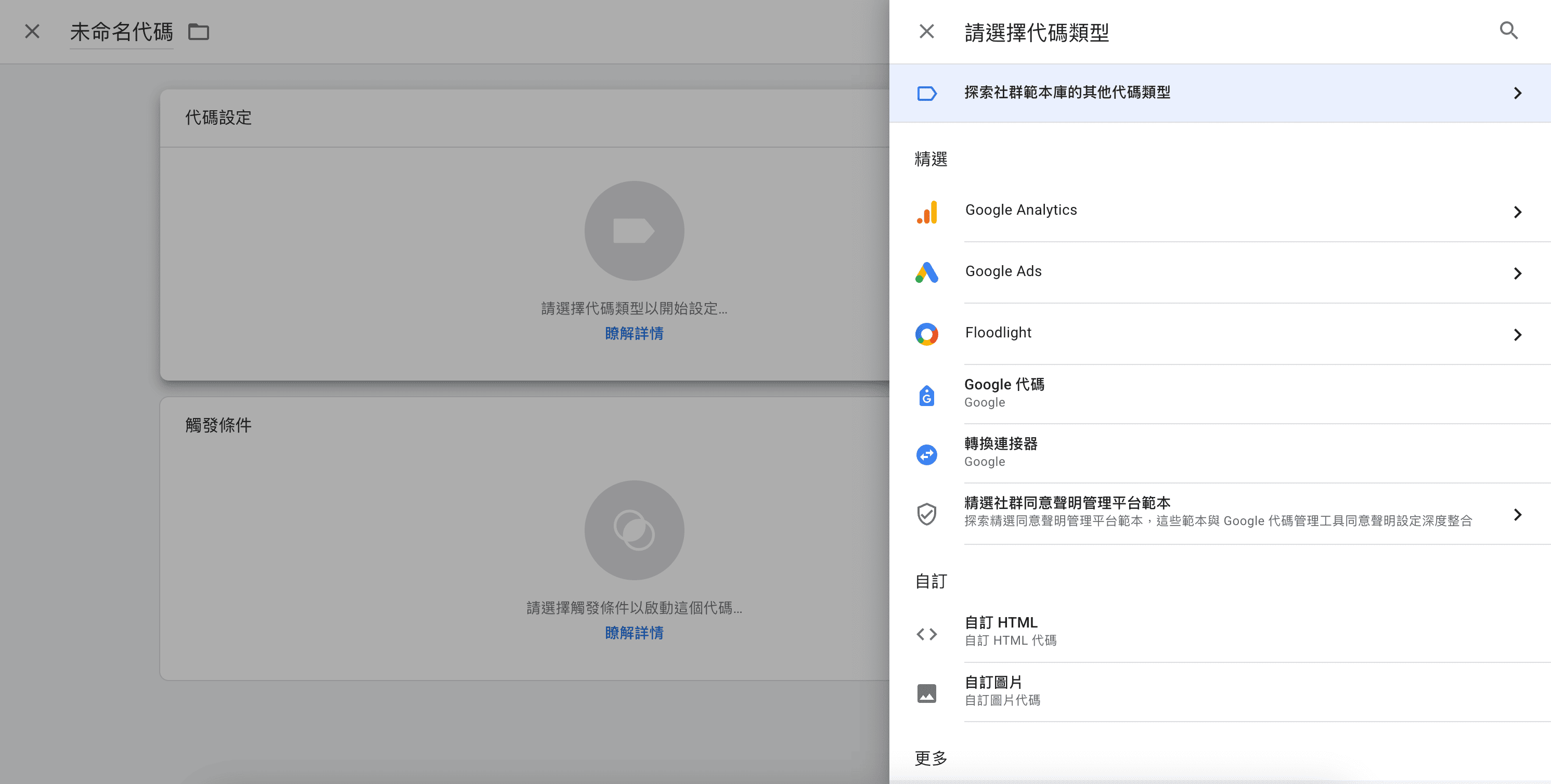Click the Floodlight ring icon
Screen dimensions: 1551x784
tap(927, 334)
